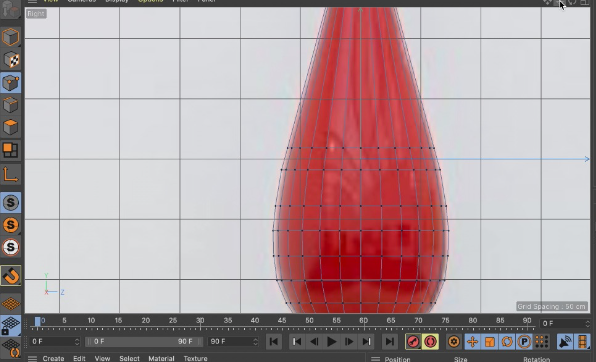
Task: Open the Material Manager View menu
Action: coord(102,359)
